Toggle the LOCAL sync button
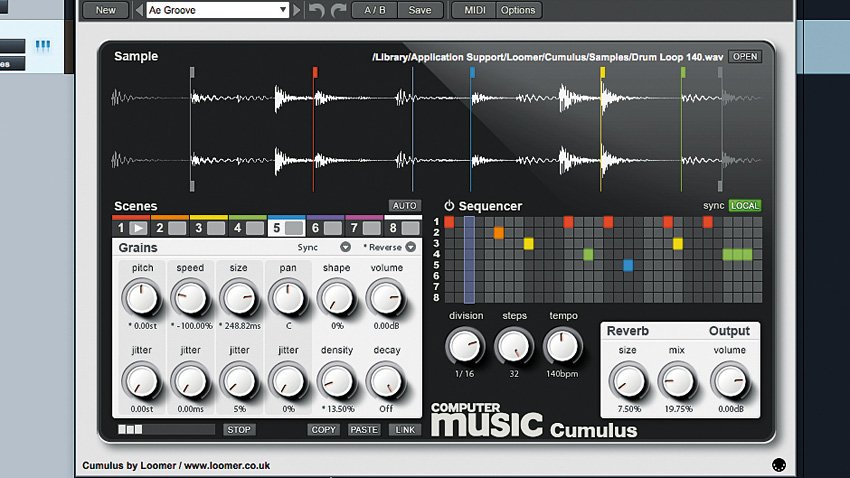 (744, 206)
